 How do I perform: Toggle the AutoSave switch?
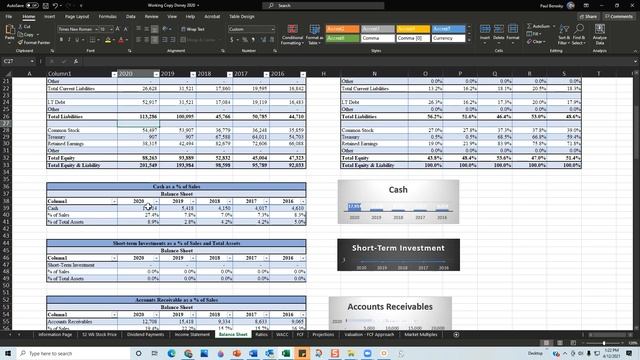pyautogui.click(x=32, y=5)
